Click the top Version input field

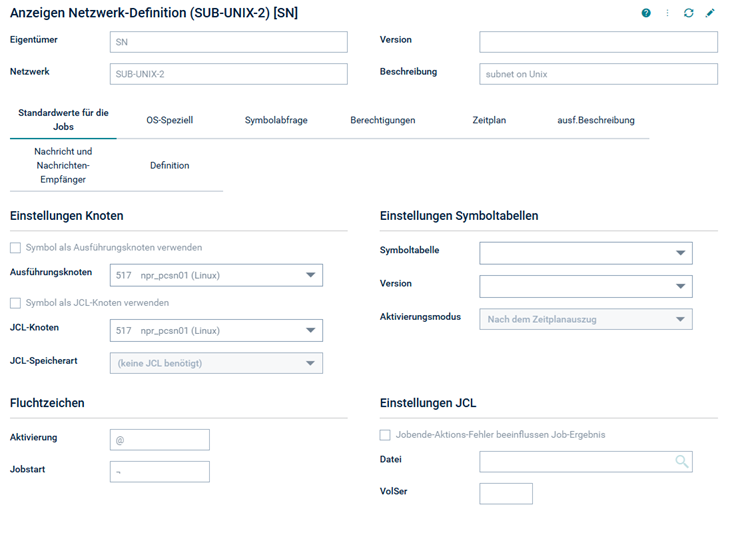598,42
